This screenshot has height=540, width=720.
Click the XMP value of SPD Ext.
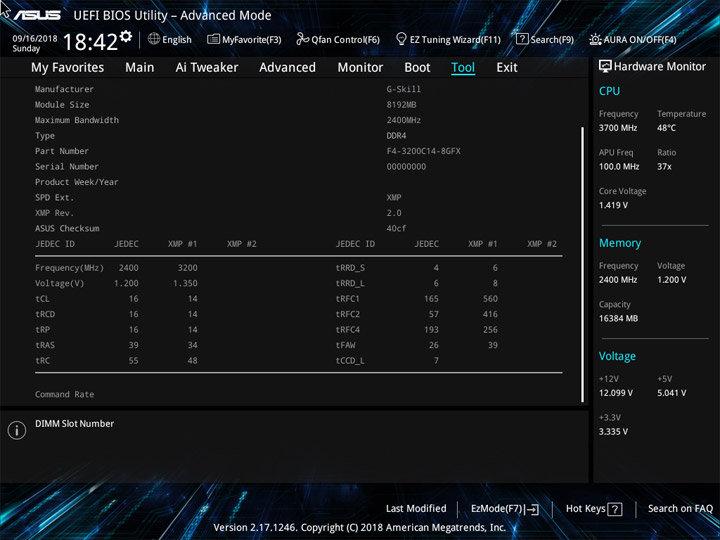(x=394, y=197)
